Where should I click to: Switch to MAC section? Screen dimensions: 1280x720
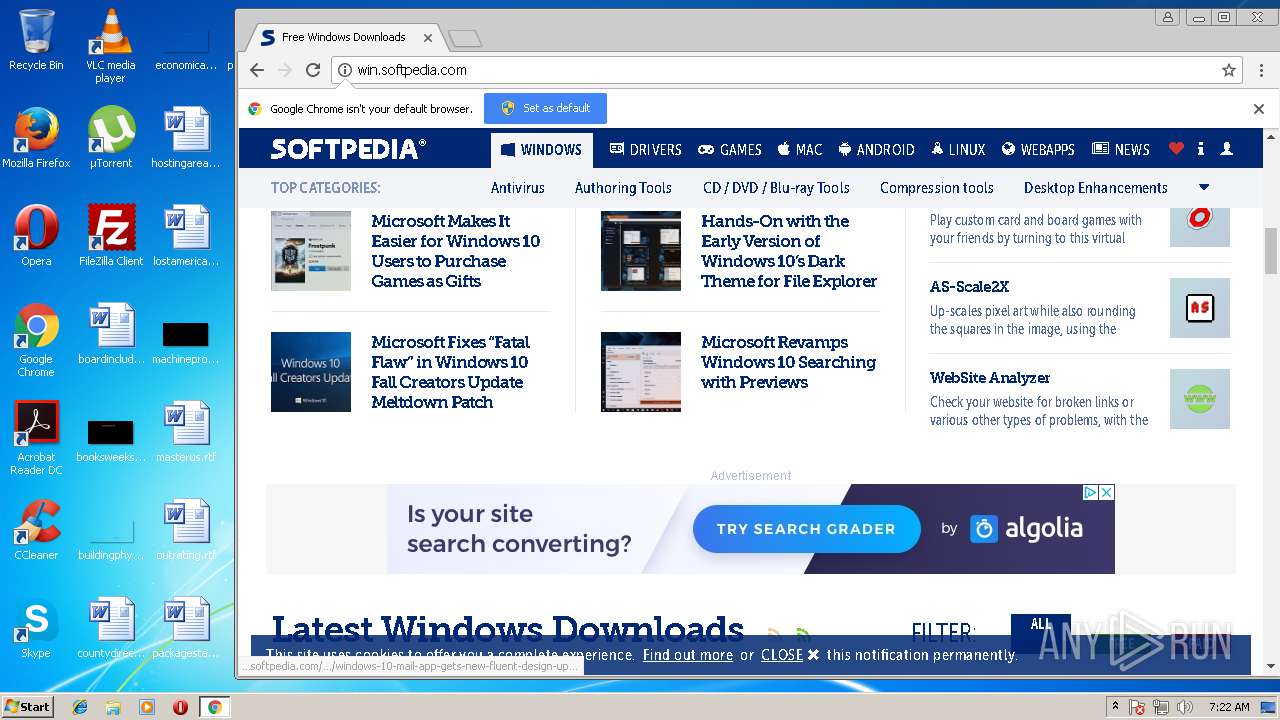[800, 149]
